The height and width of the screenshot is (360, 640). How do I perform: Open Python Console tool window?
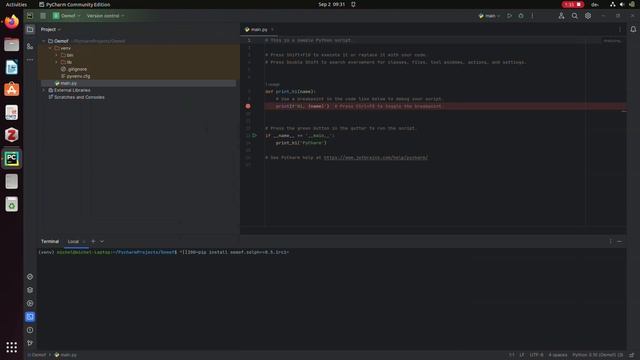(x=30, y=303)
